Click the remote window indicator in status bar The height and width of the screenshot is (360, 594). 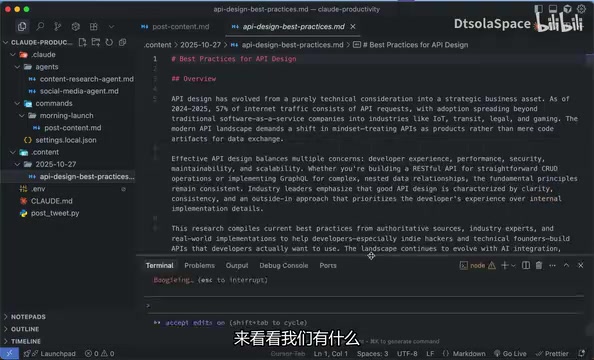[x=9, y=354]
